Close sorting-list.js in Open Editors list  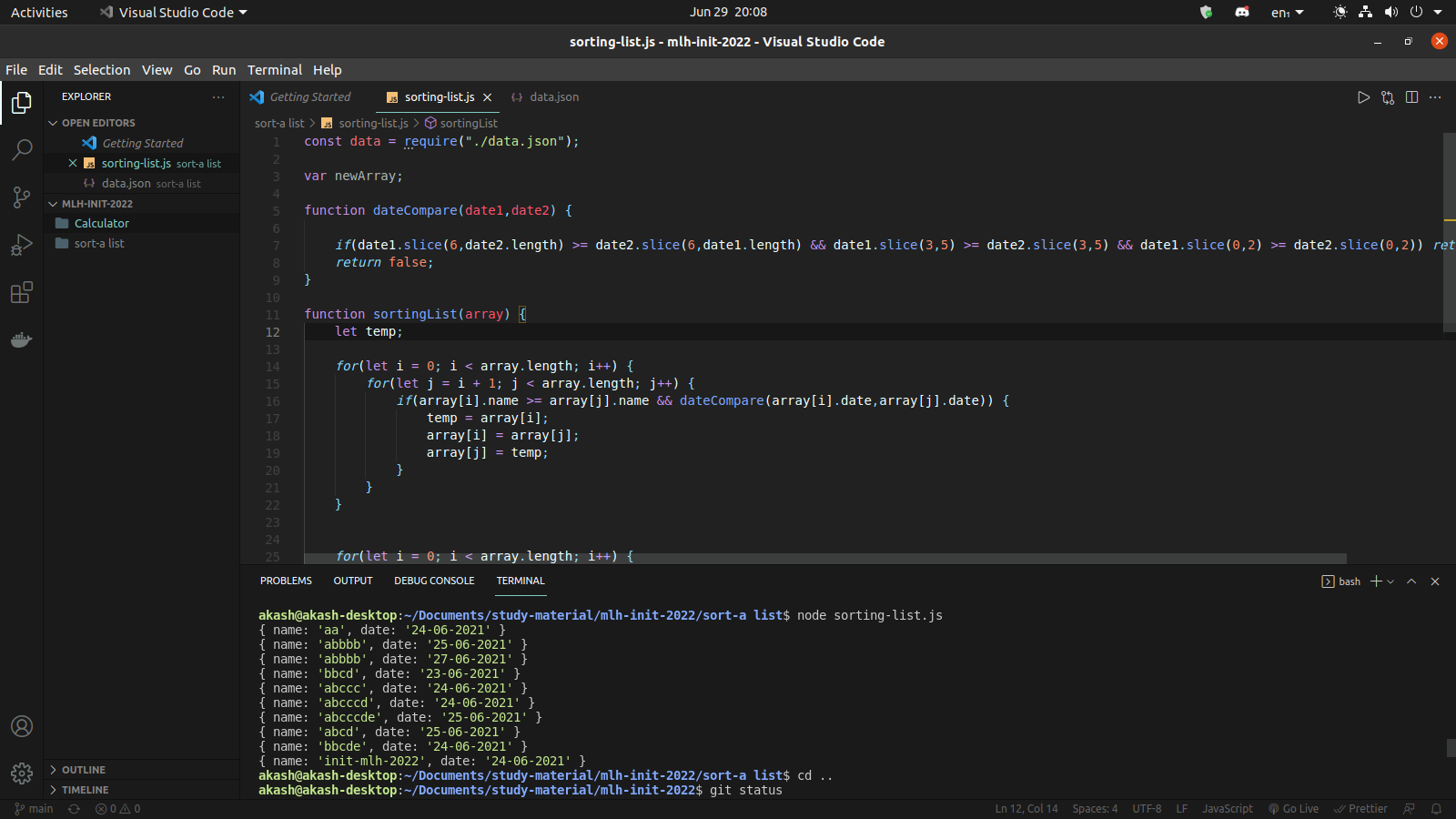tap(73, 163)
